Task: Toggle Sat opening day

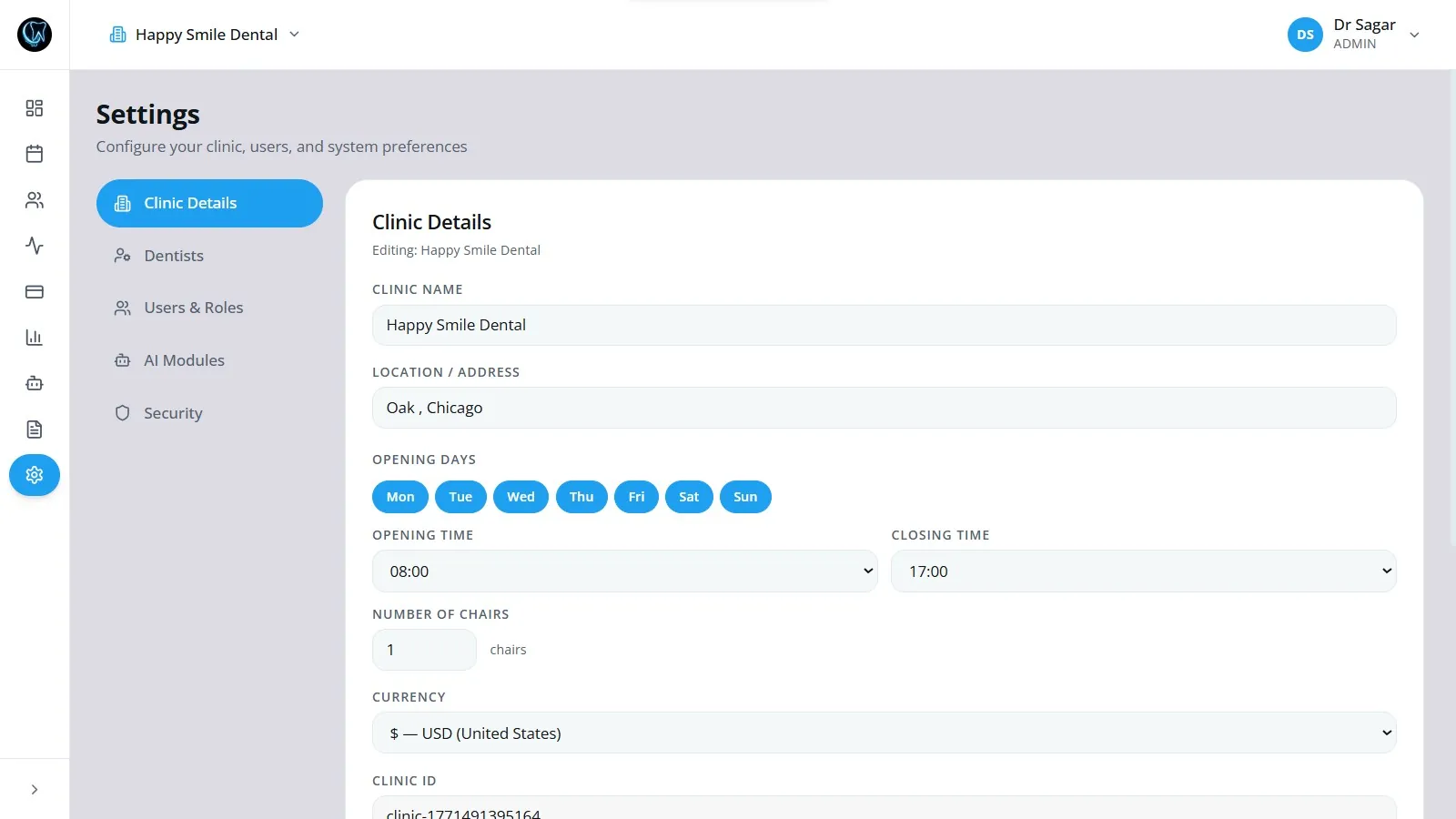Action: pos(689,497)
